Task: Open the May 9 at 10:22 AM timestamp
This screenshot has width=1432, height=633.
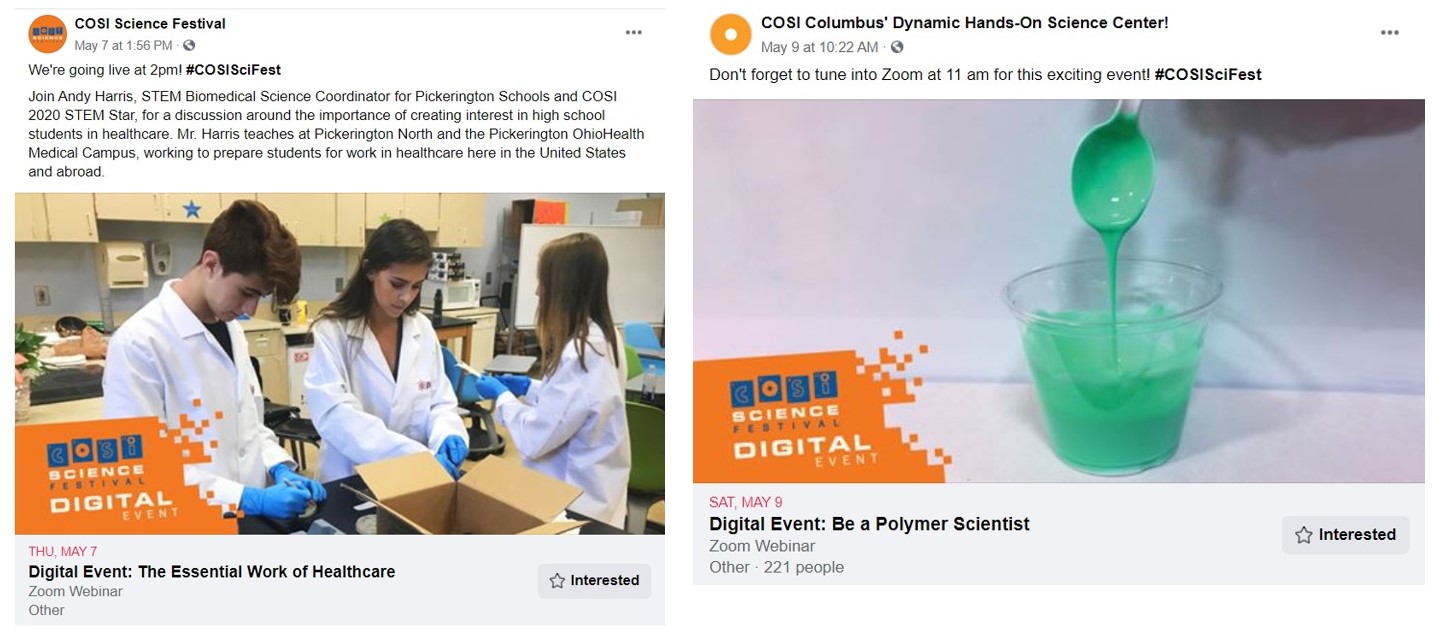Action: point(820,47)
